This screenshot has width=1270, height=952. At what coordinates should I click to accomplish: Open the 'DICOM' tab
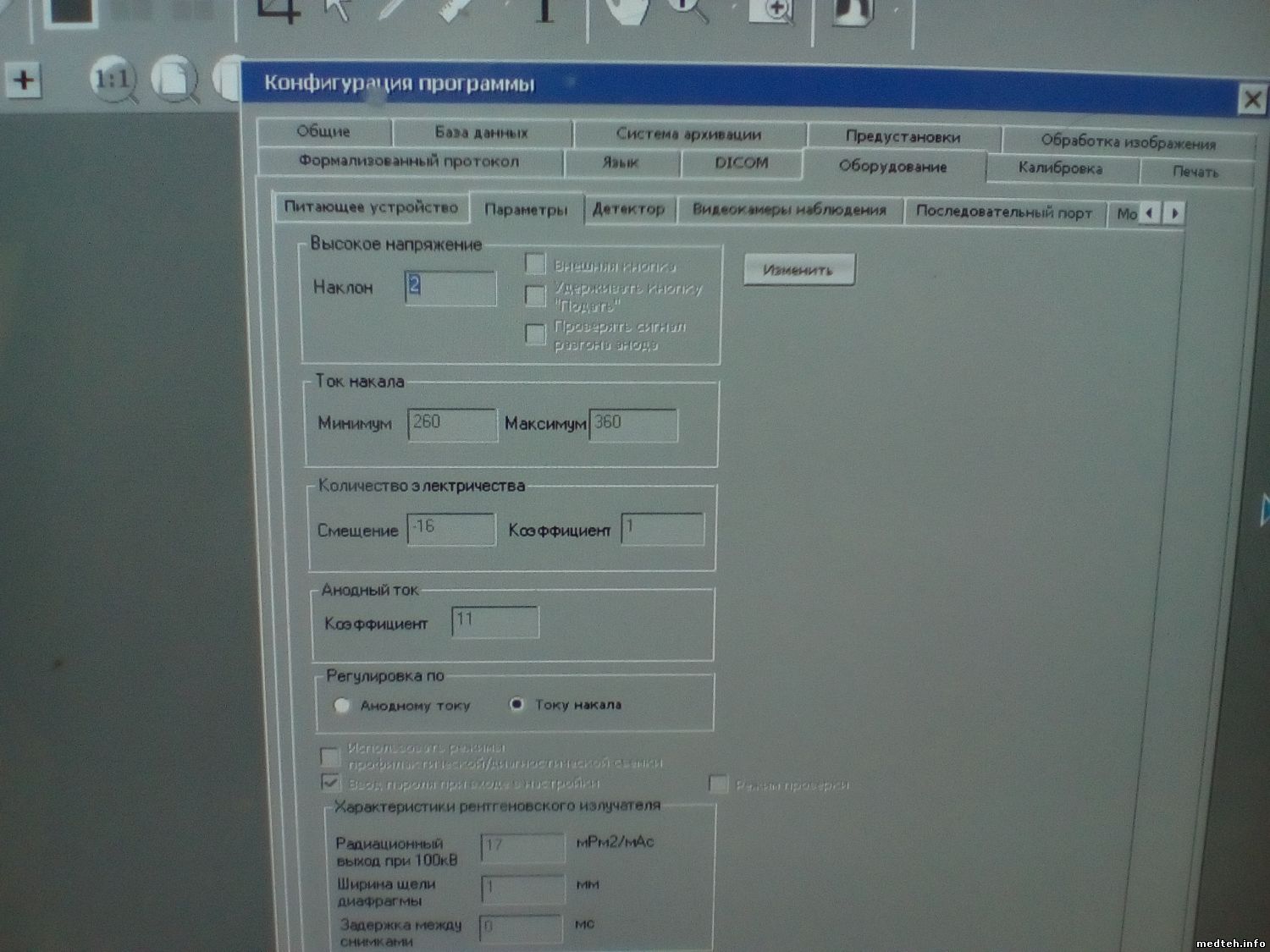tap(742, 162)
